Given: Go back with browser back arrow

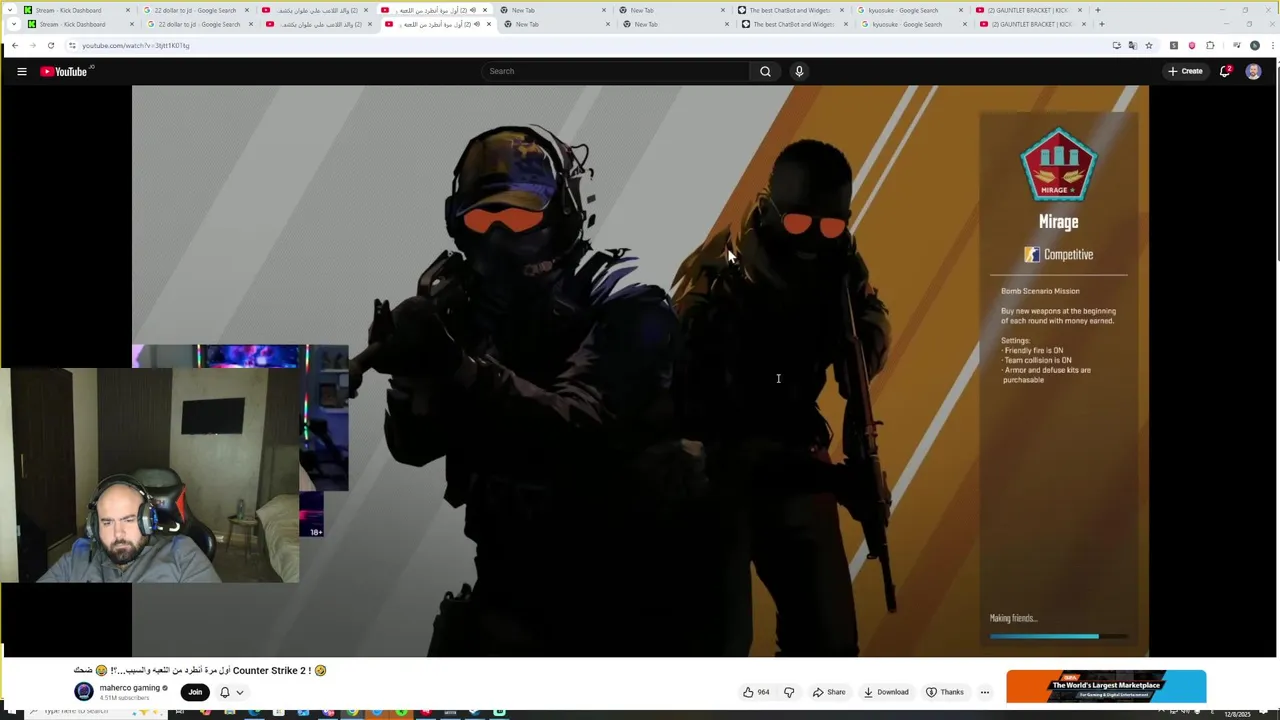Looking at the screenshot, I should pos(15,45).
